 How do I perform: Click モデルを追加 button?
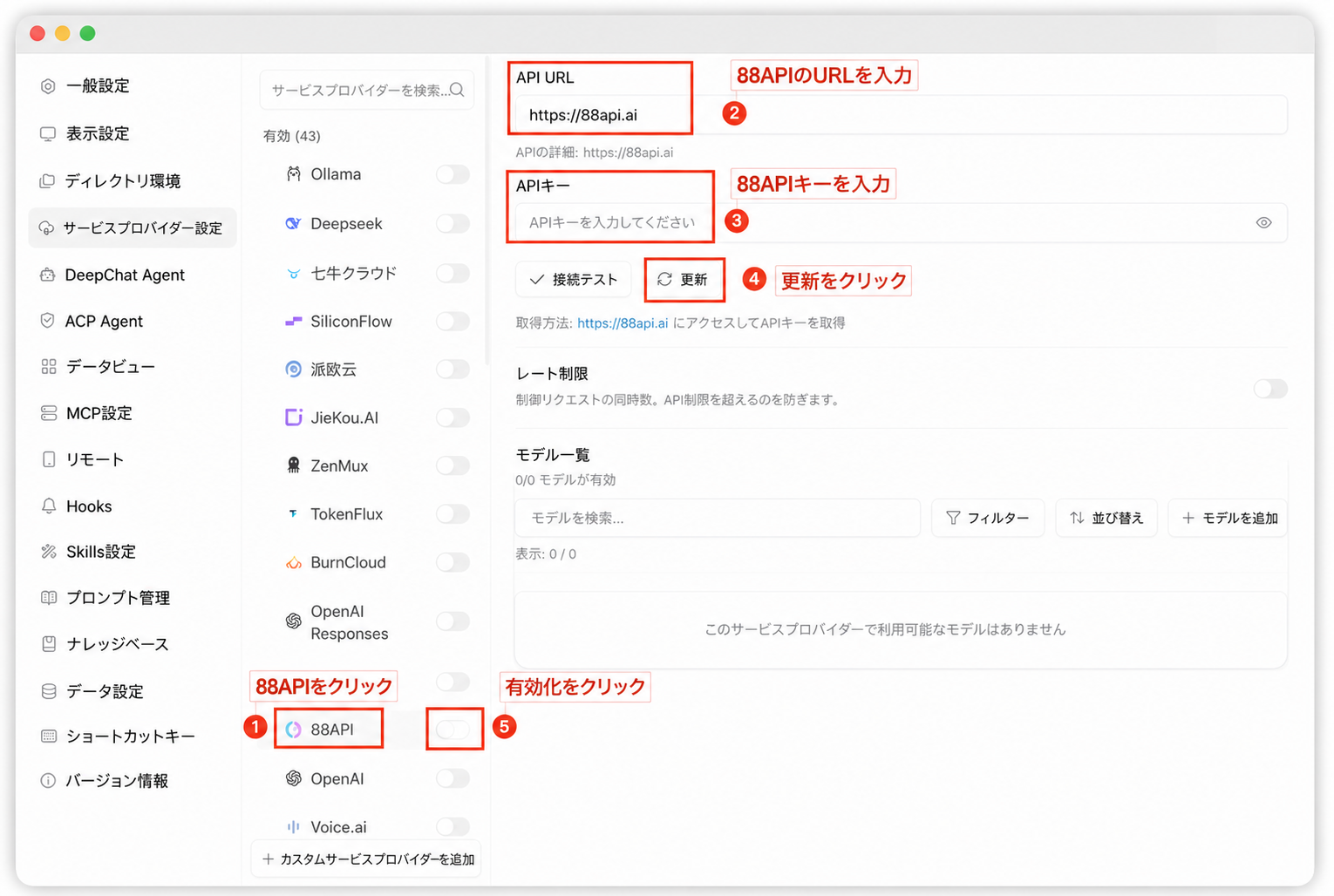point(1228,518)
